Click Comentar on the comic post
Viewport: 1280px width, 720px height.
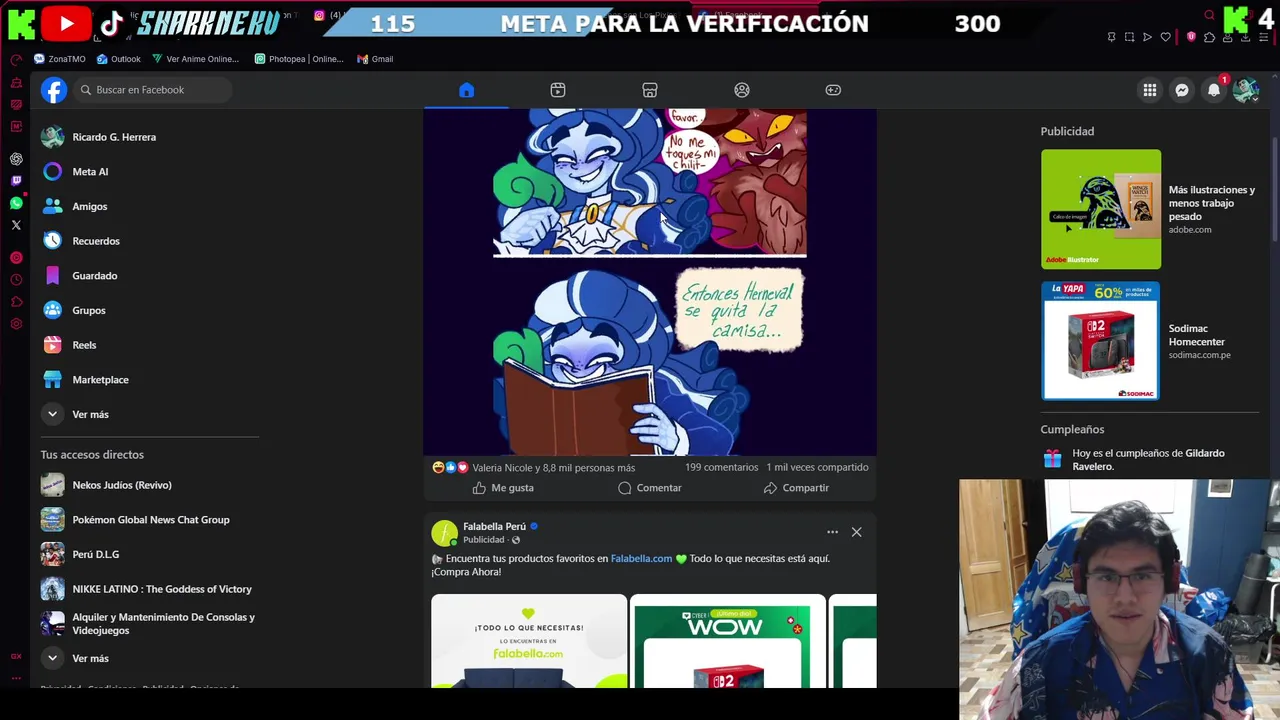[x=650, y=488]
